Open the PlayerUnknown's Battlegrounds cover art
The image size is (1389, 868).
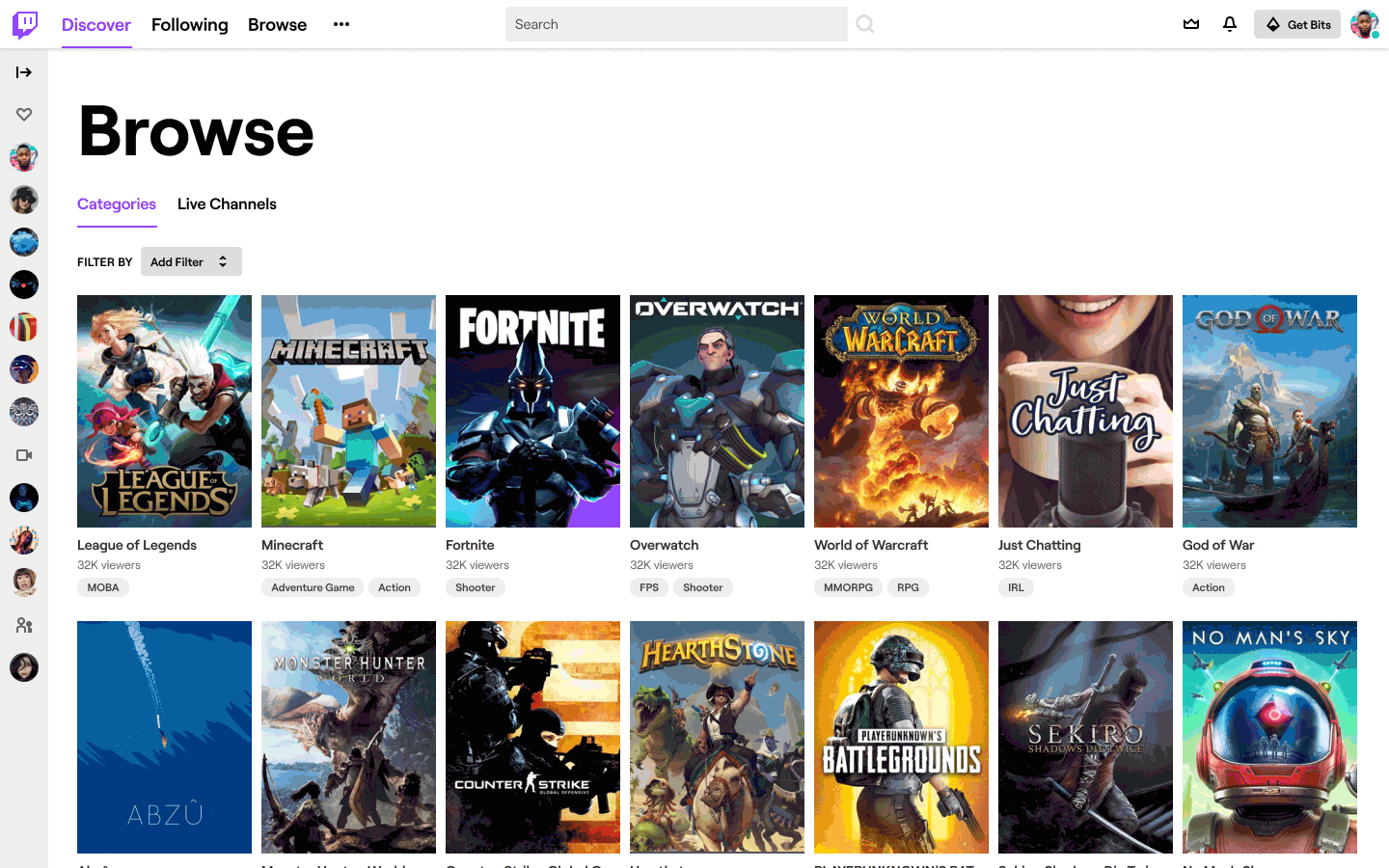coord(901,738)
